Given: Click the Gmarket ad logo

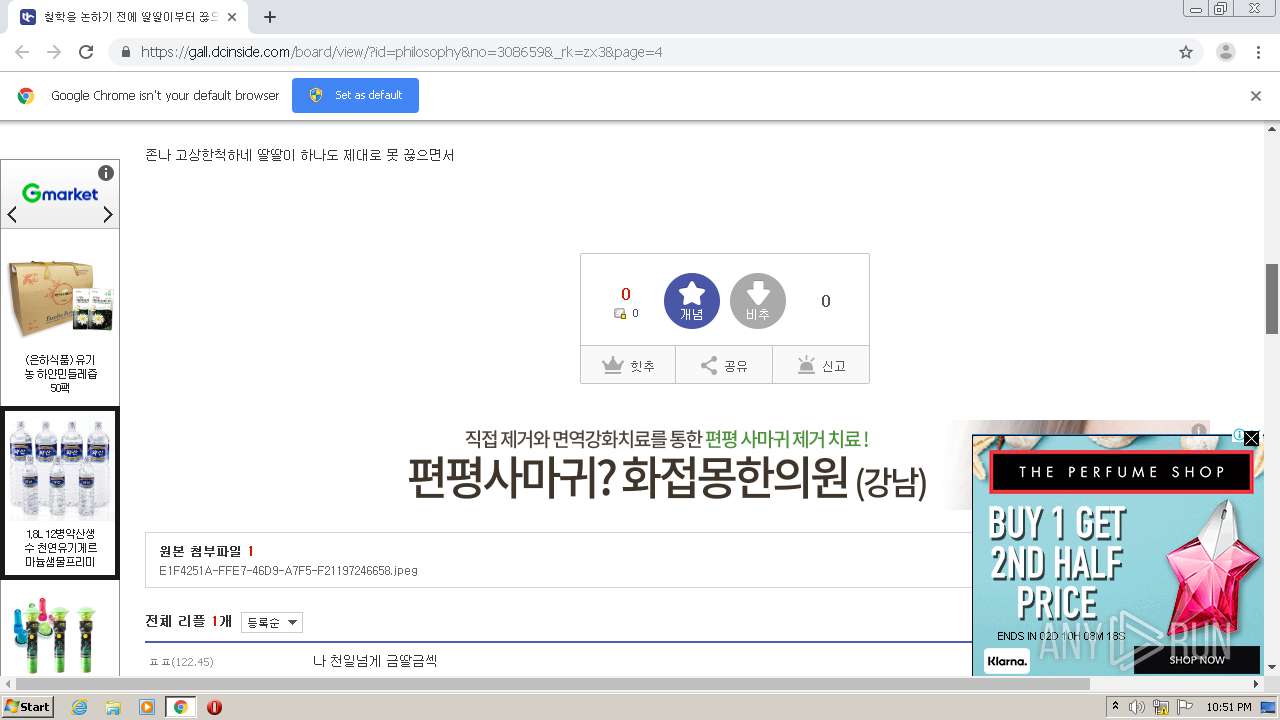Looking at the screenshot, I should click(60, 194).
